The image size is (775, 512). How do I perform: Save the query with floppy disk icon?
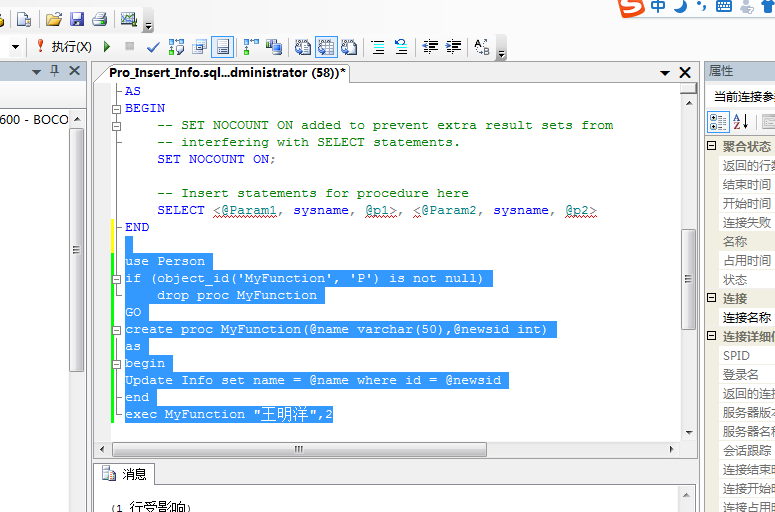pyautogui.click(x=77, y=19)
